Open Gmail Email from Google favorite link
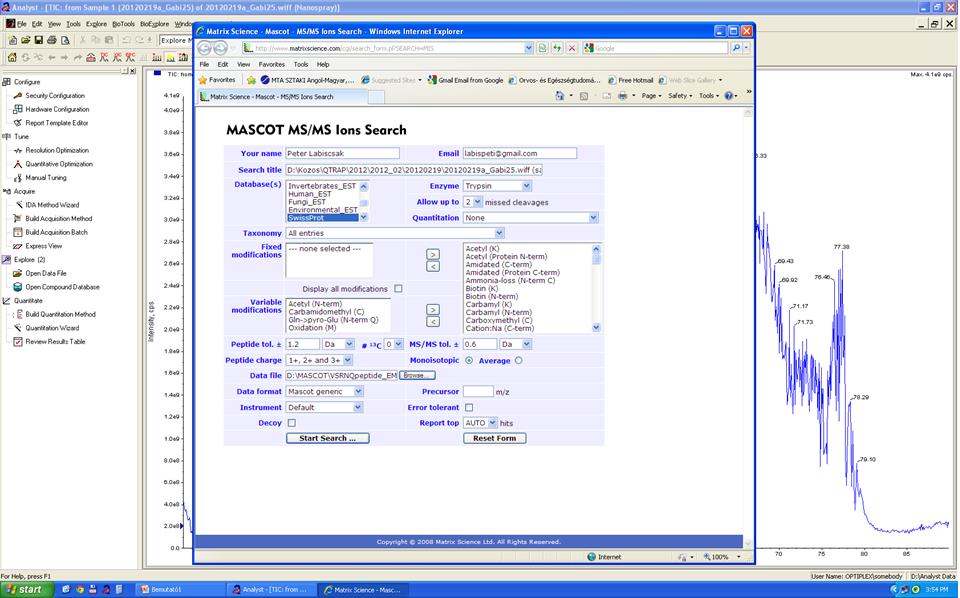 click(465, 80)
